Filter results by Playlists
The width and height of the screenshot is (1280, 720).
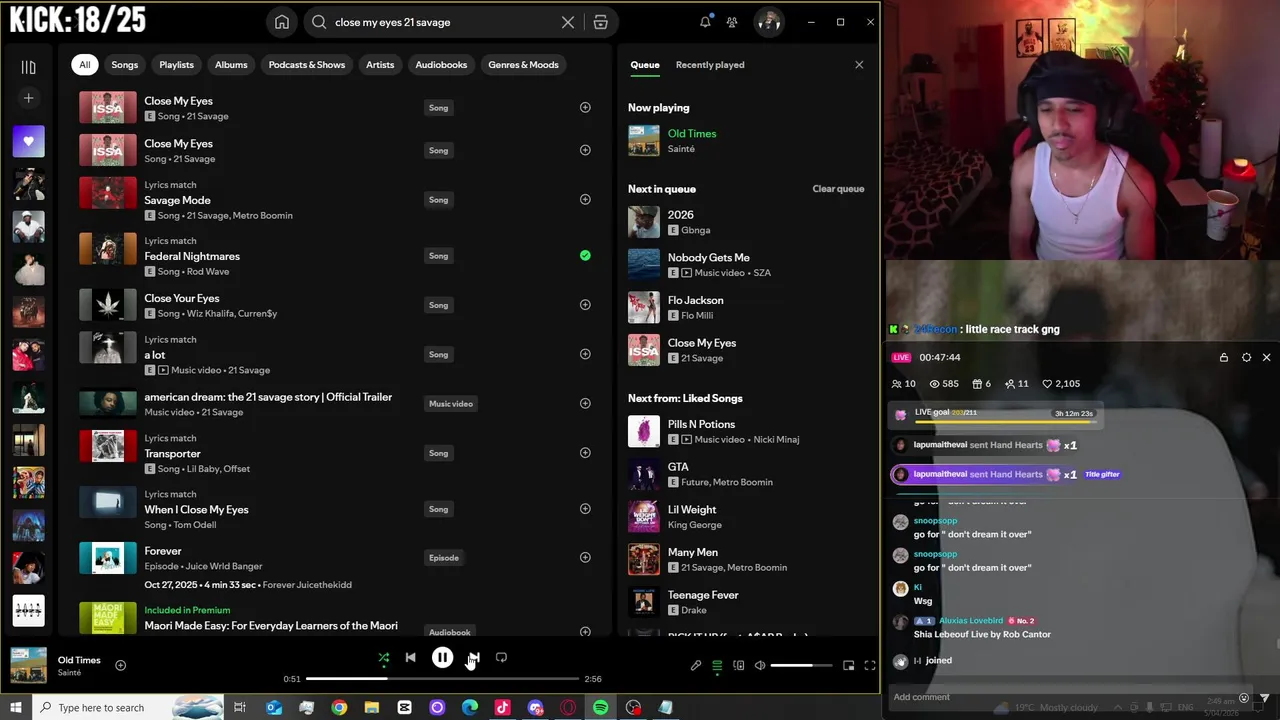(x=176, y=65)
